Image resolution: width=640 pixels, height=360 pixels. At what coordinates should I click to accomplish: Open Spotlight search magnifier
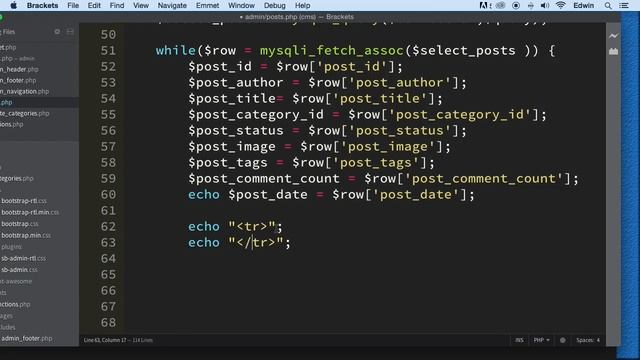[x=608, y=5]
